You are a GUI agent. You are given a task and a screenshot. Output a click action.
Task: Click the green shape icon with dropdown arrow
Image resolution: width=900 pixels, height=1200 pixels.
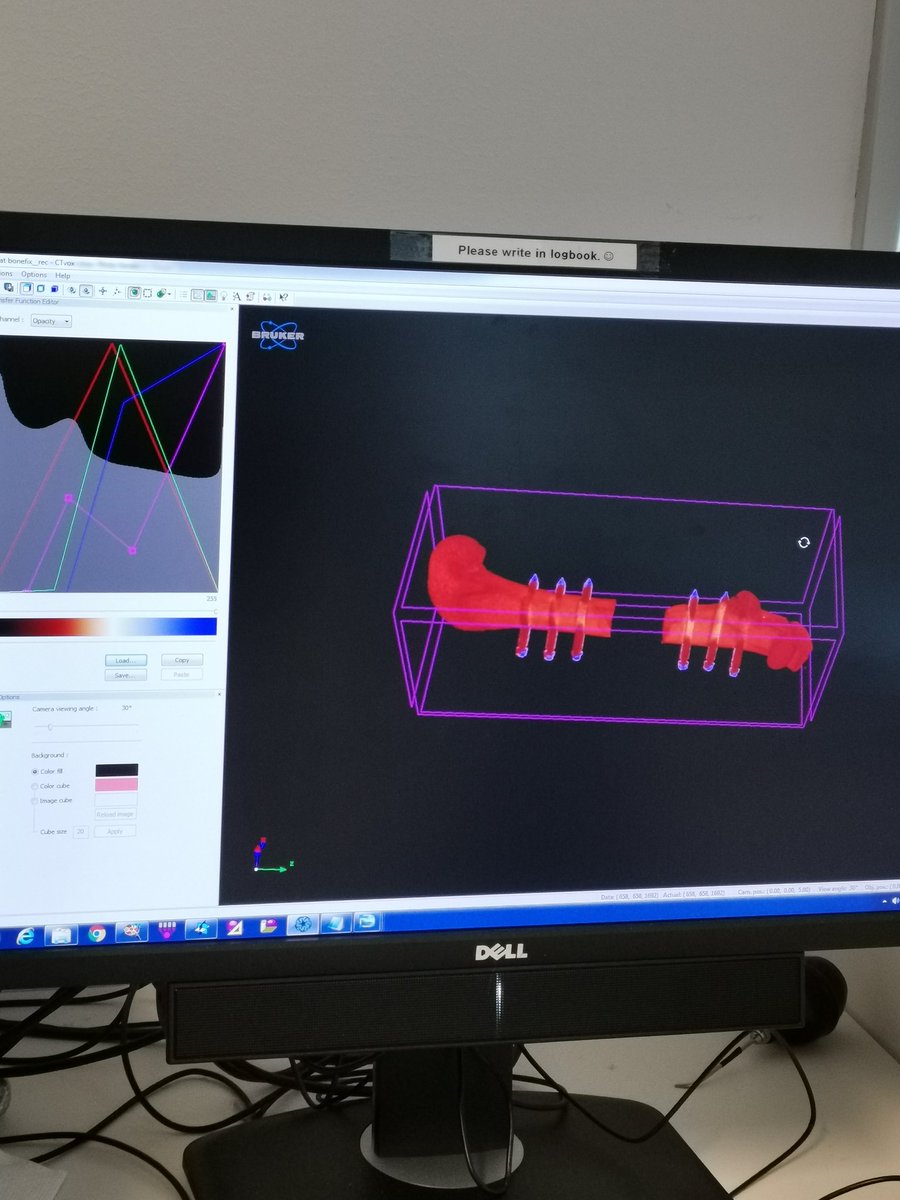tap(161, 294)
